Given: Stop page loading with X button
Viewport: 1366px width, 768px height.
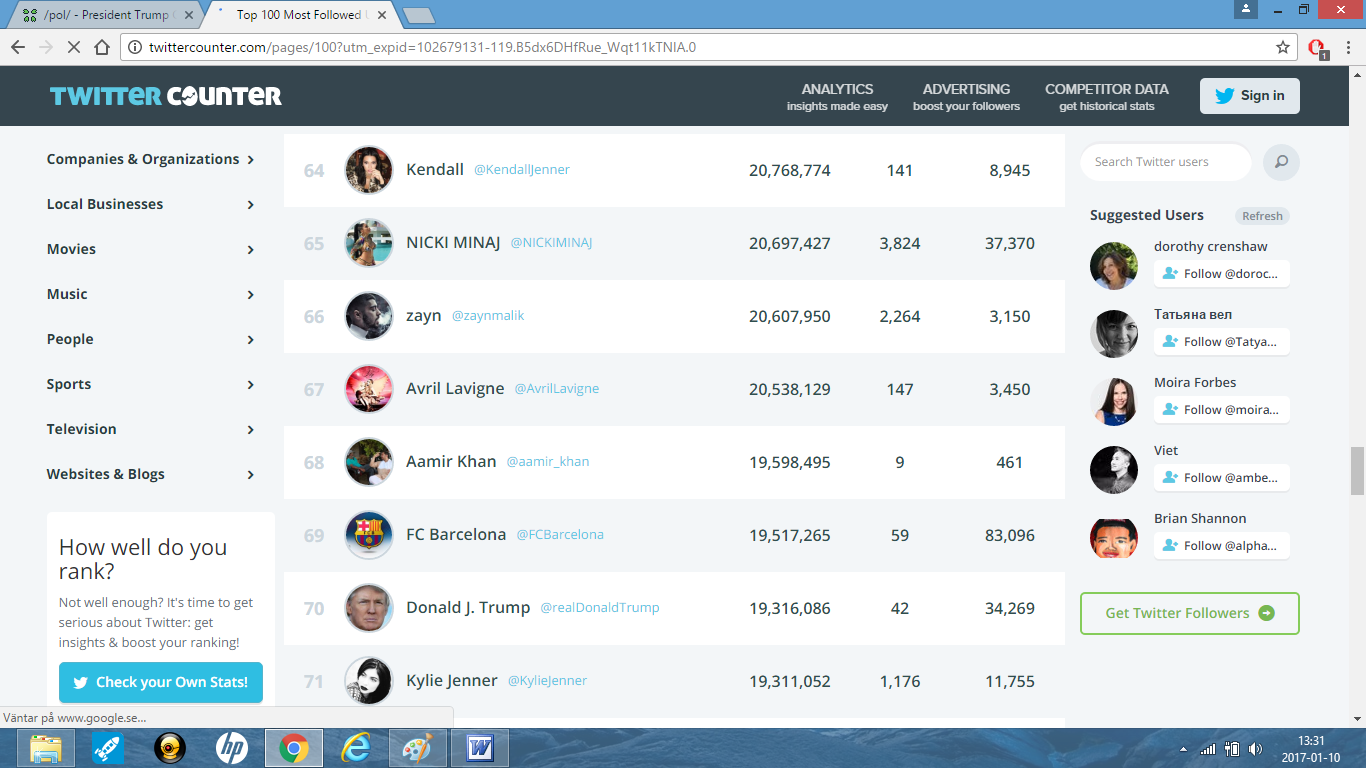Looking at the screenshot, I should tap(74, 47).
